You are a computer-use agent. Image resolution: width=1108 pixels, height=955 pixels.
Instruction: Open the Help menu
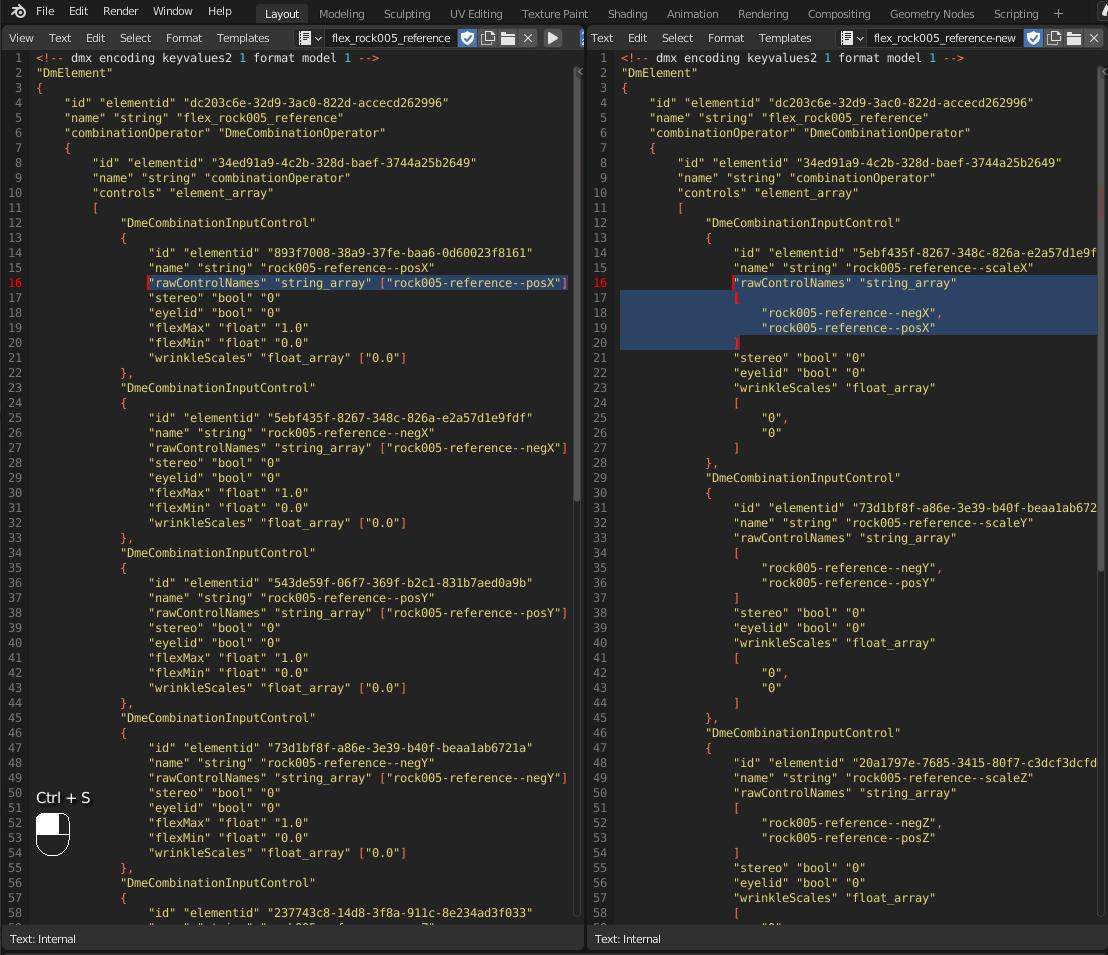(220, 11)
